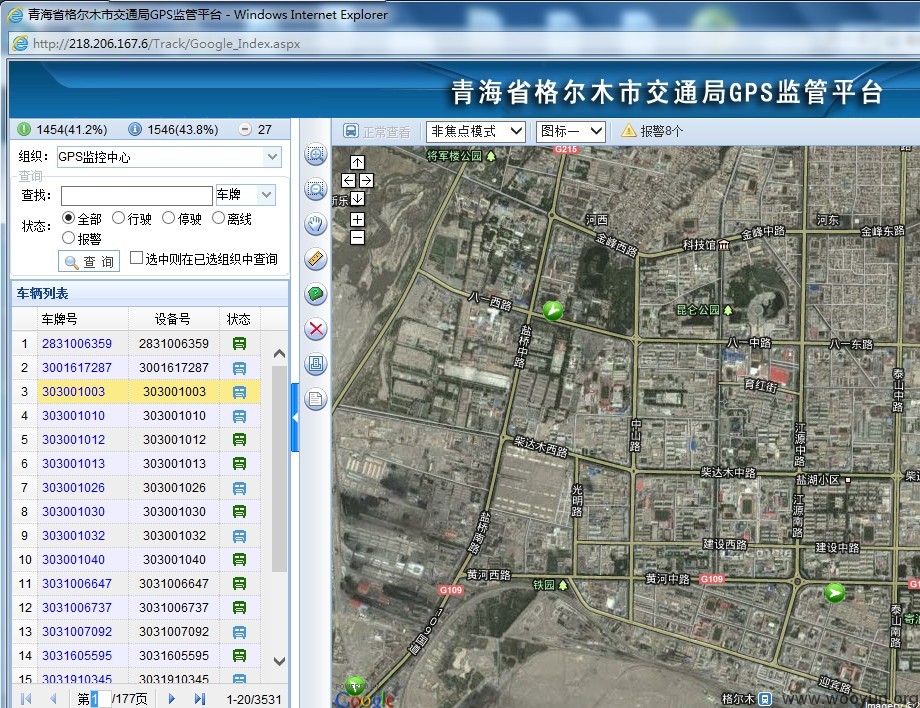Viewport: 920px width, 708px height.
Task: Open vehicle link 3031605595
Action: 77,656
